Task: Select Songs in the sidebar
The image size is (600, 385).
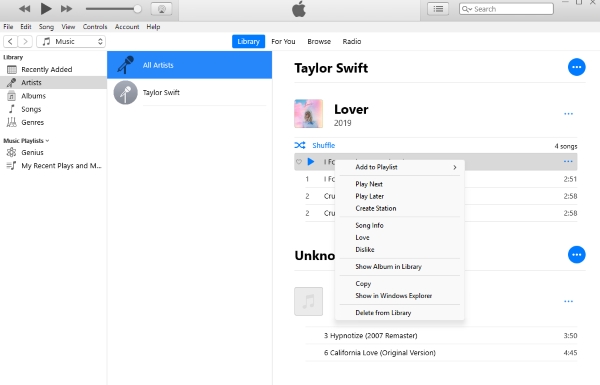Action: [x=53, y=109]
